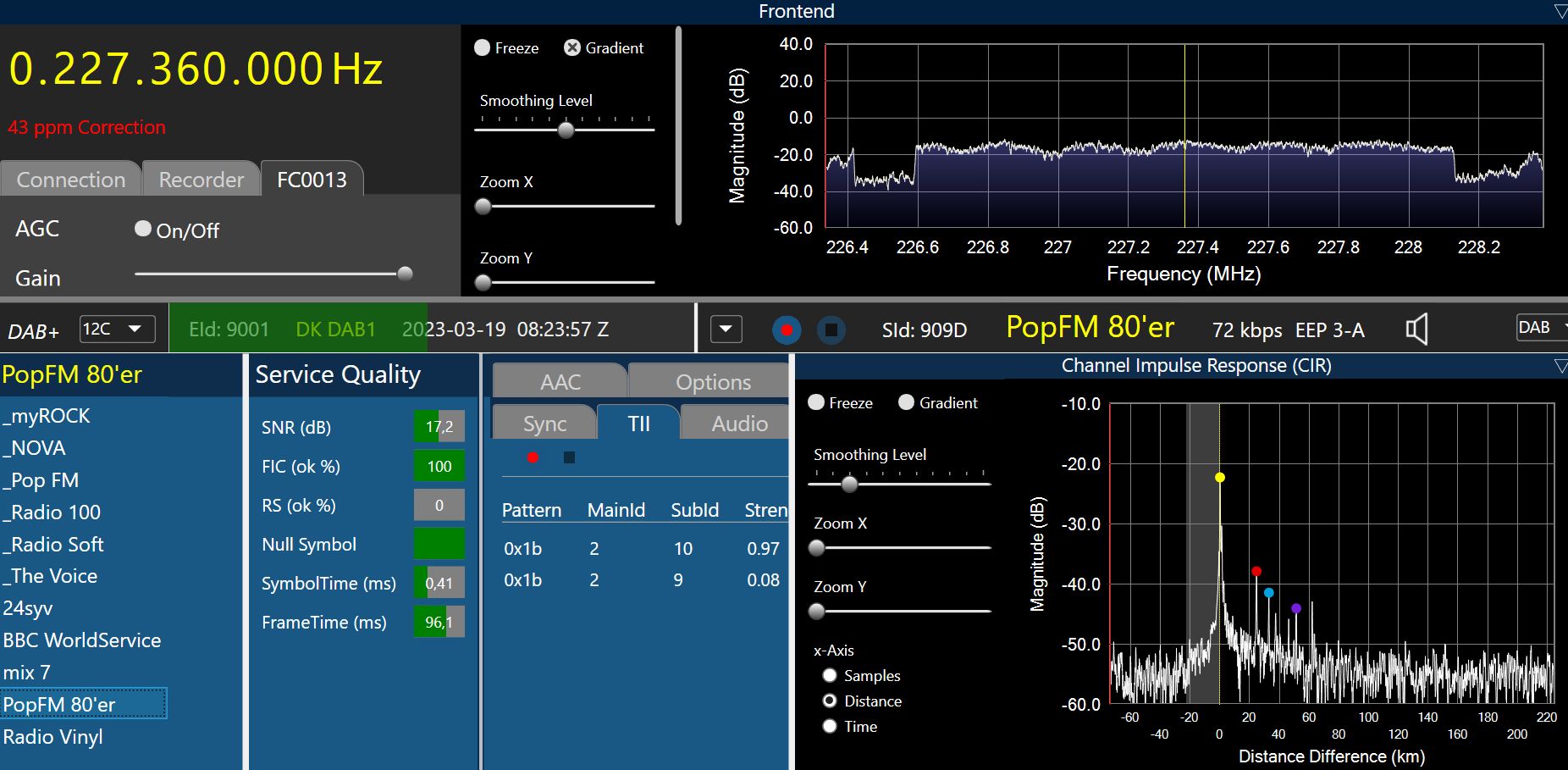Select Samples for the CIR x-Axis

tap(830, 675)
